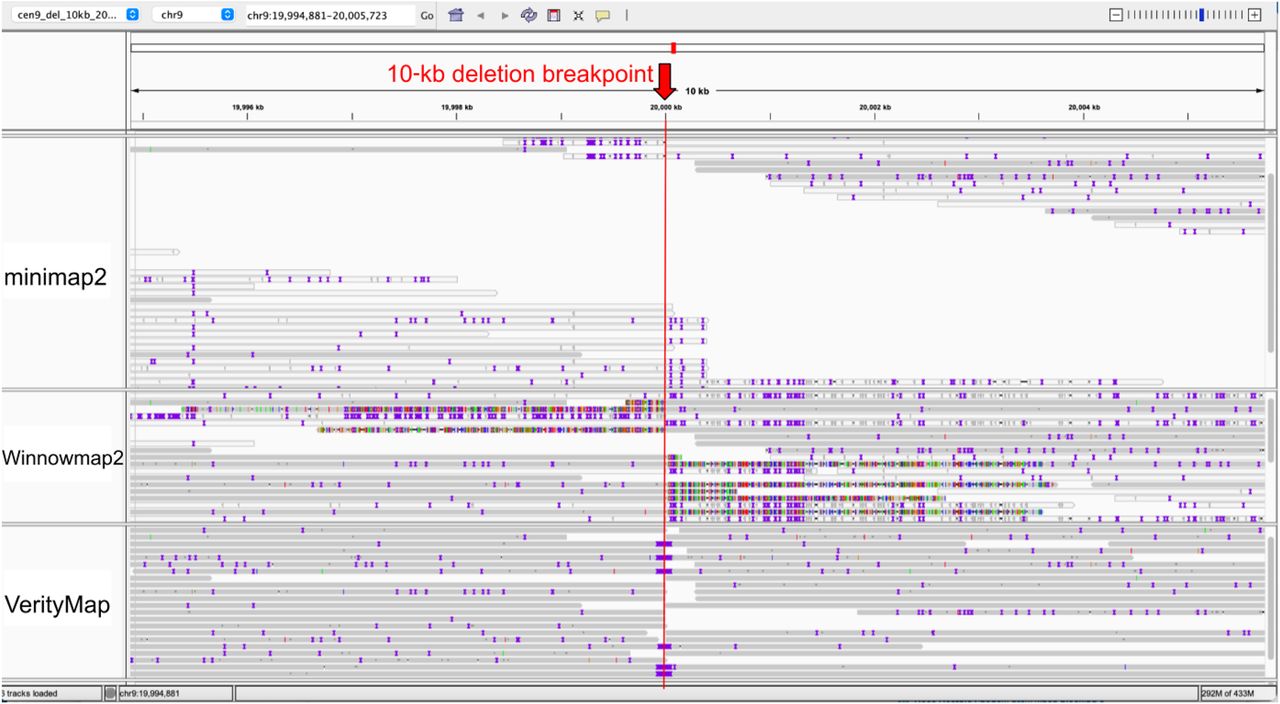Click the 19,996 kb ruler label

248,107
